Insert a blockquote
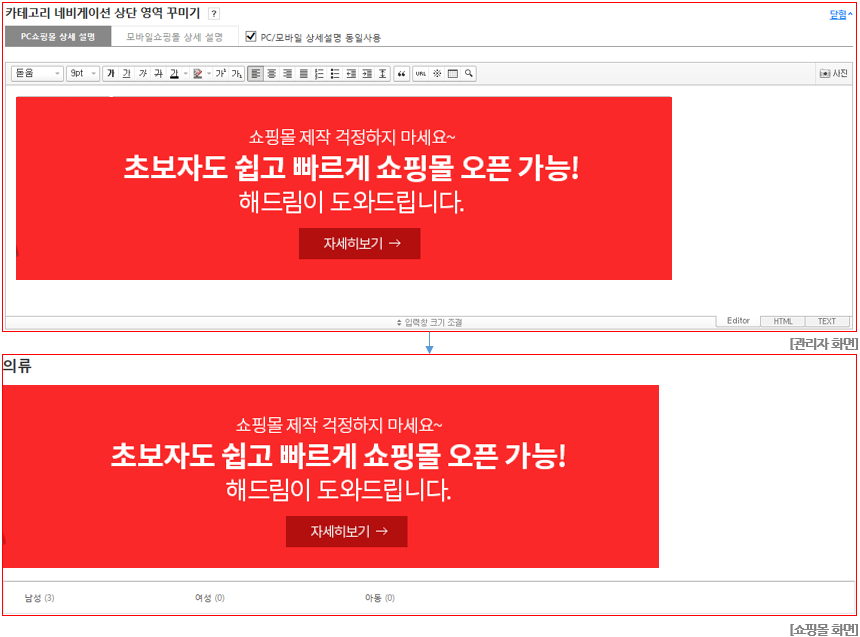 coord(401,74)
